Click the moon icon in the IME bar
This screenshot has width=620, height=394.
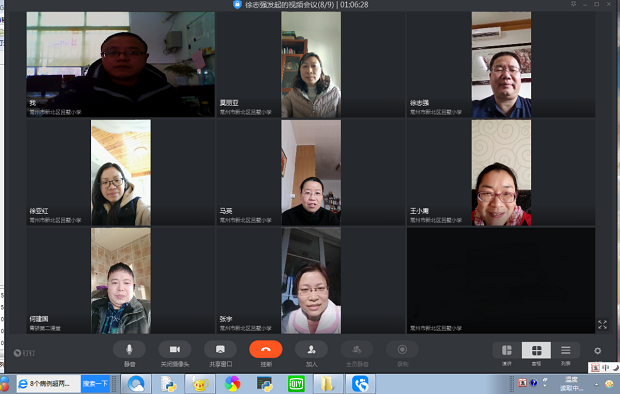tap(615, 368)
